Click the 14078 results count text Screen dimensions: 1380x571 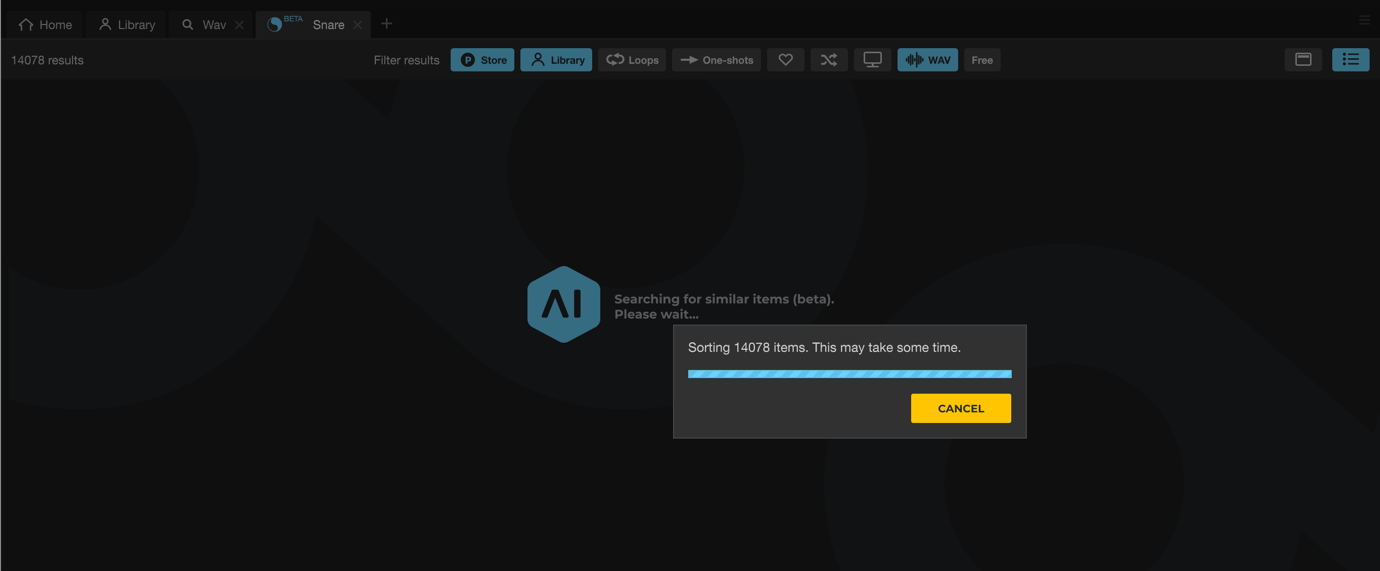(48, 60)
